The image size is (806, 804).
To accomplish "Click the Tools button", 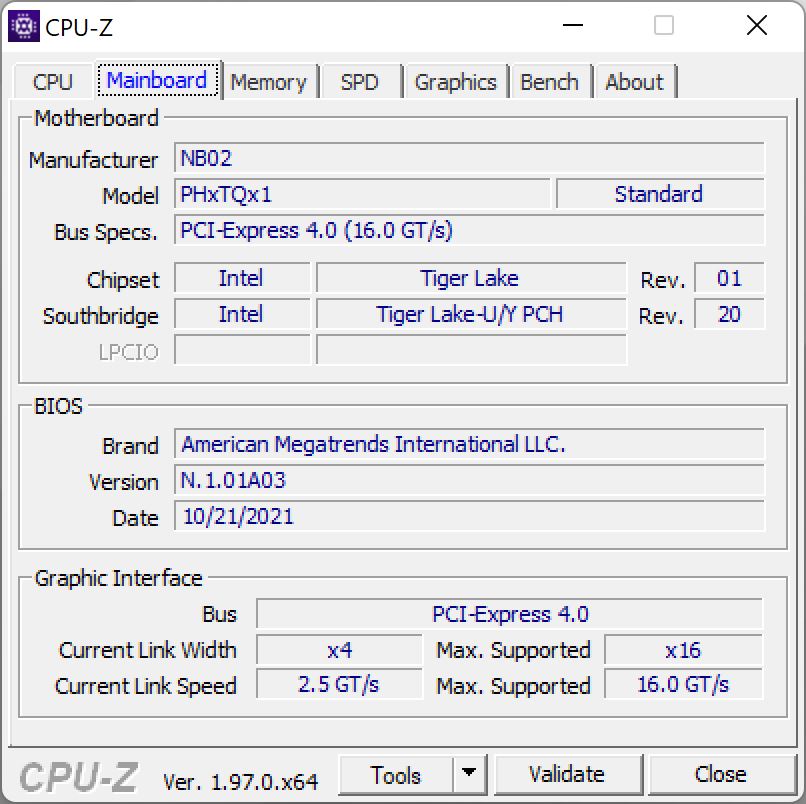I will coord(396,775).
